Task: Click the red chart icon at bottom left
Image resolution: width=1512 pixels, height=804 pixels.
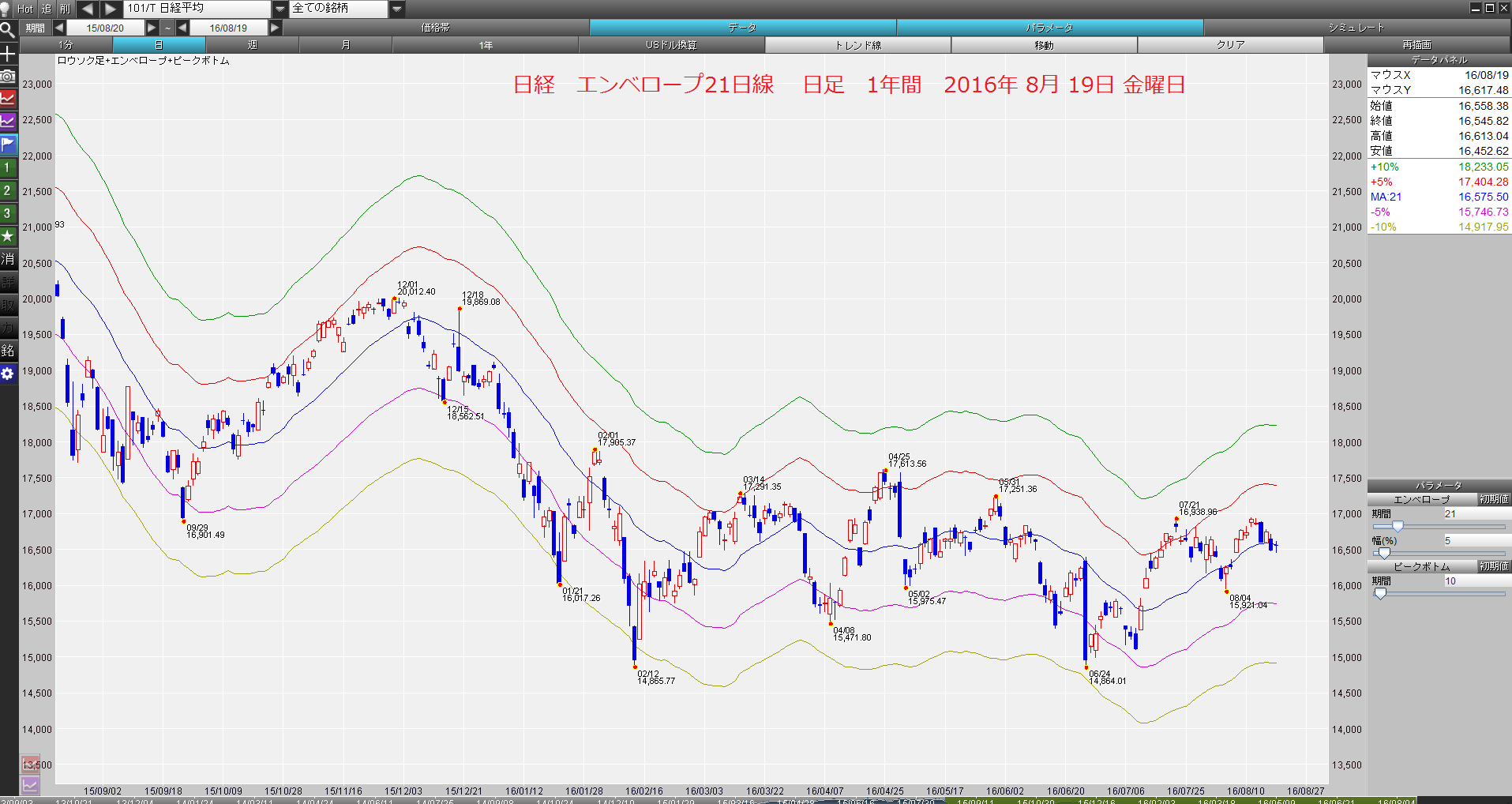Action: click(30, 764)
